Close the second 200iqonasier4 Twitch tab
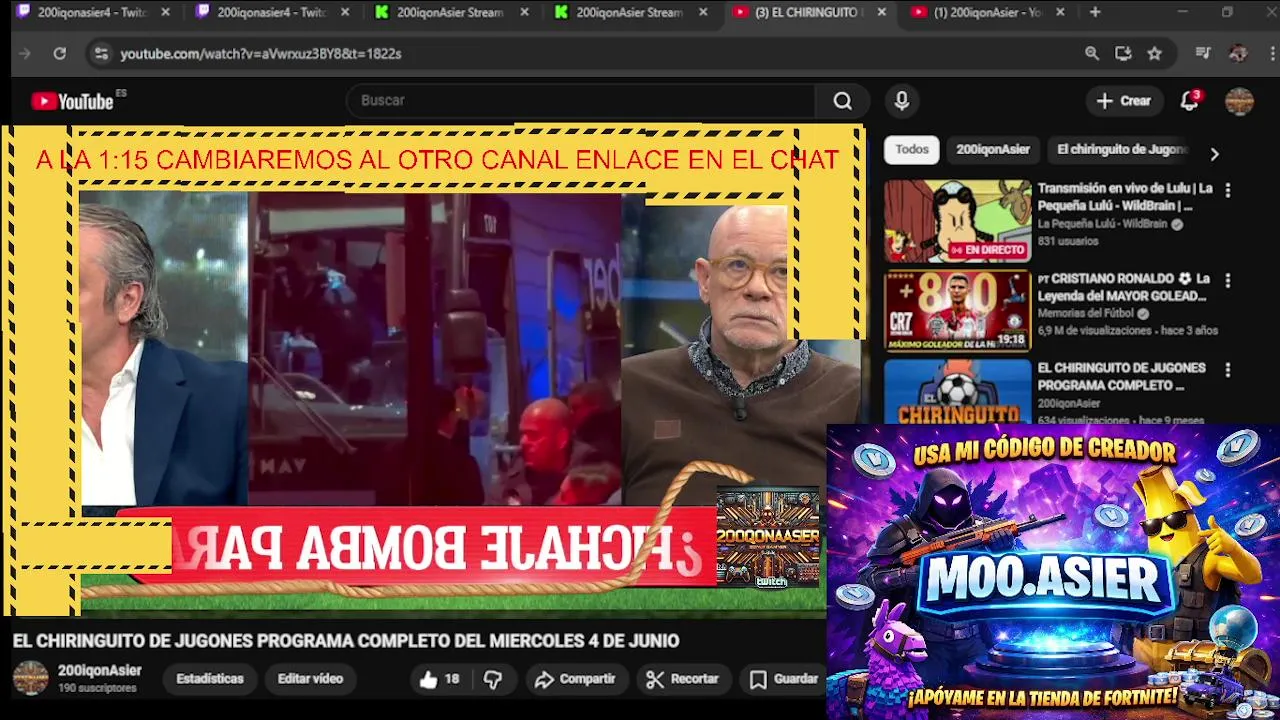Screen dimensions: 1280x720 point(344,12)
